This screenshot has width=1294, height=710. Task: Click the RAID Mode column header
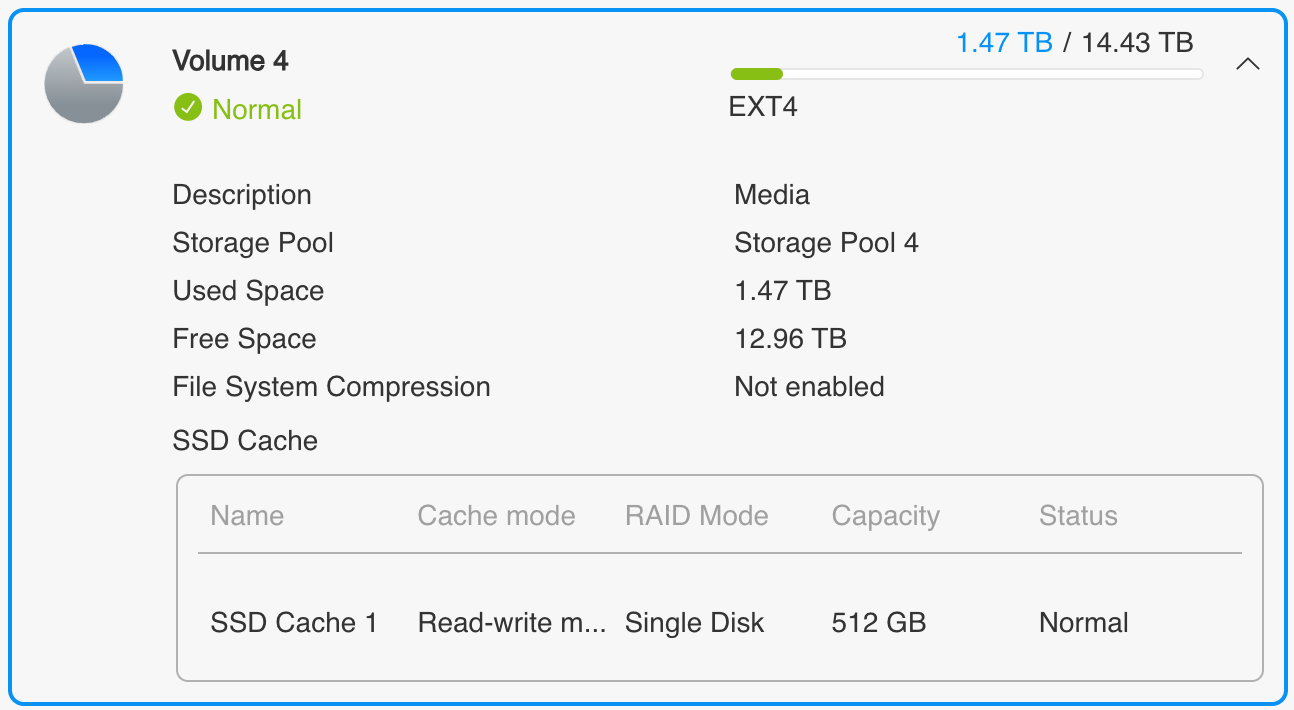696,516
